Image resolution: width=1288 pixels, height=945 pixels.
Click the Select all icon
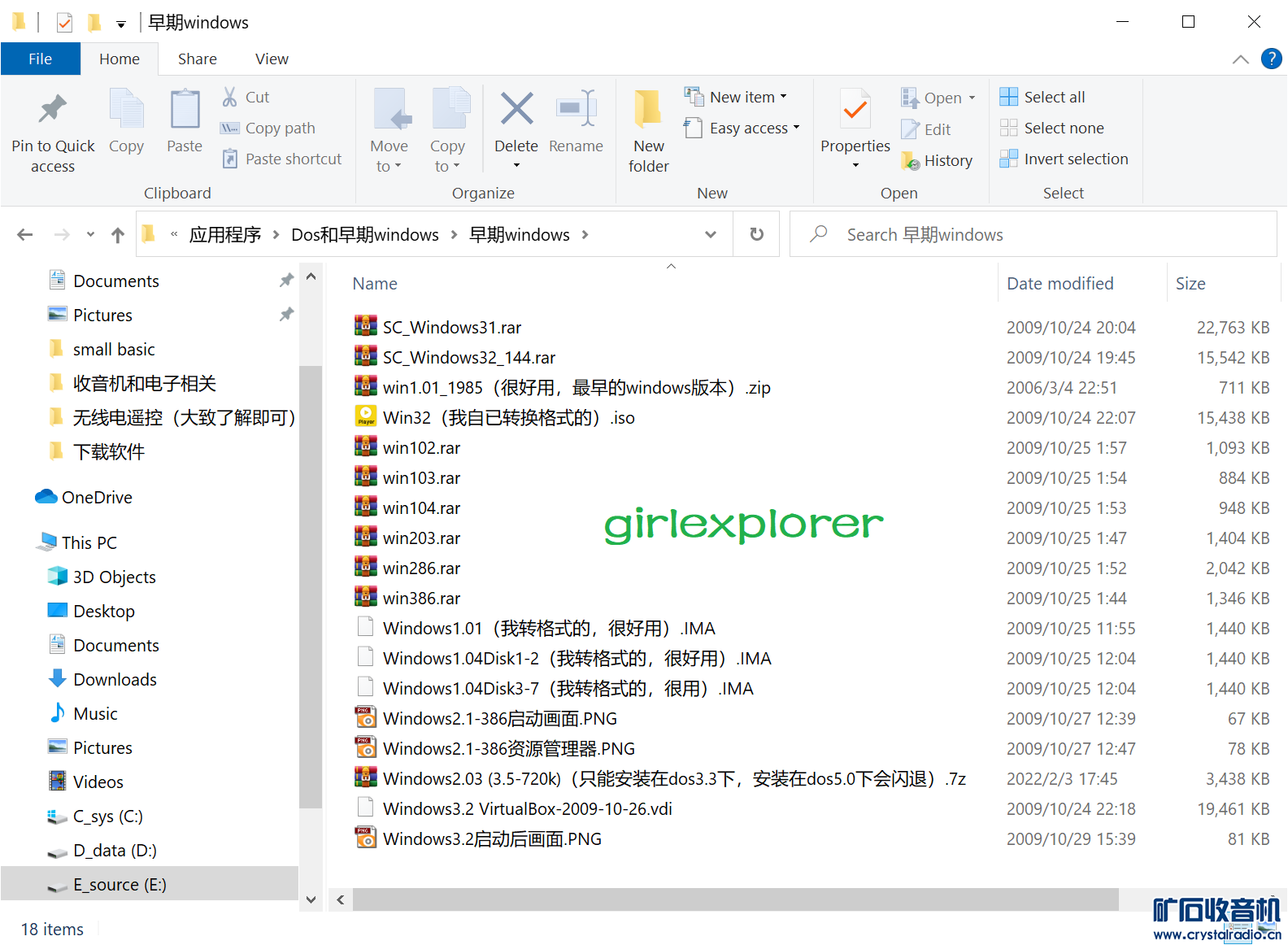point(1008,97)
